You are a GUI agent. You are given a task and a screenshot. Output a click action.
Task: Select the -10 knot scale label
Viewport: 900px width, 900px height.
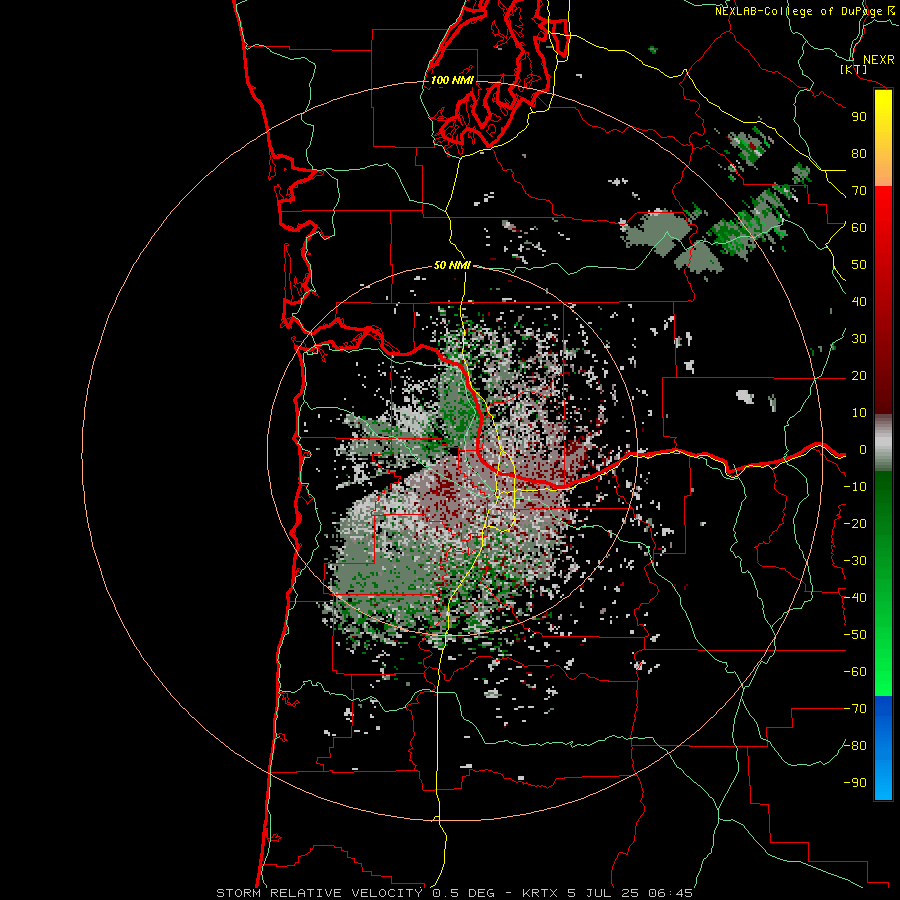point(855,487)
